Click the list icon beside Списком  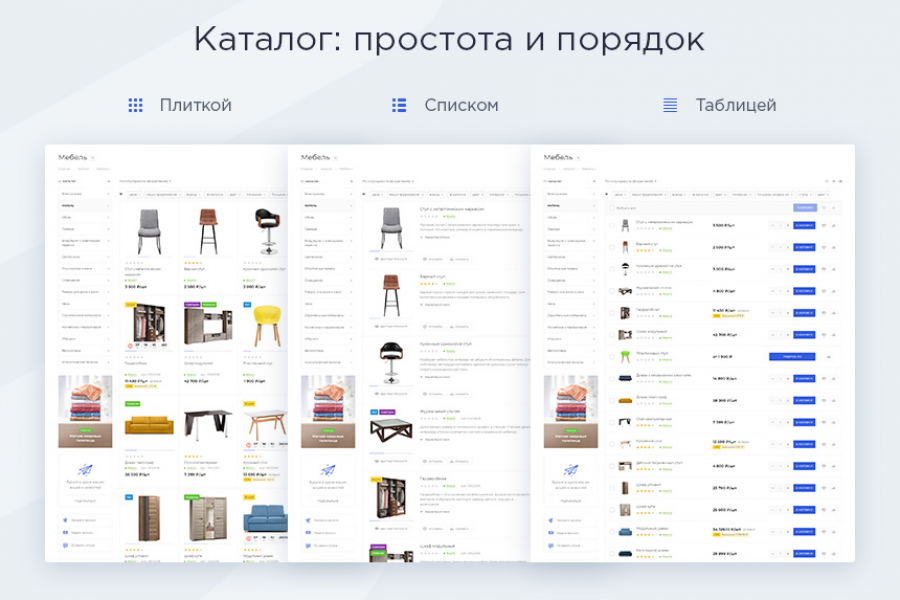click(x=399, y=105)
